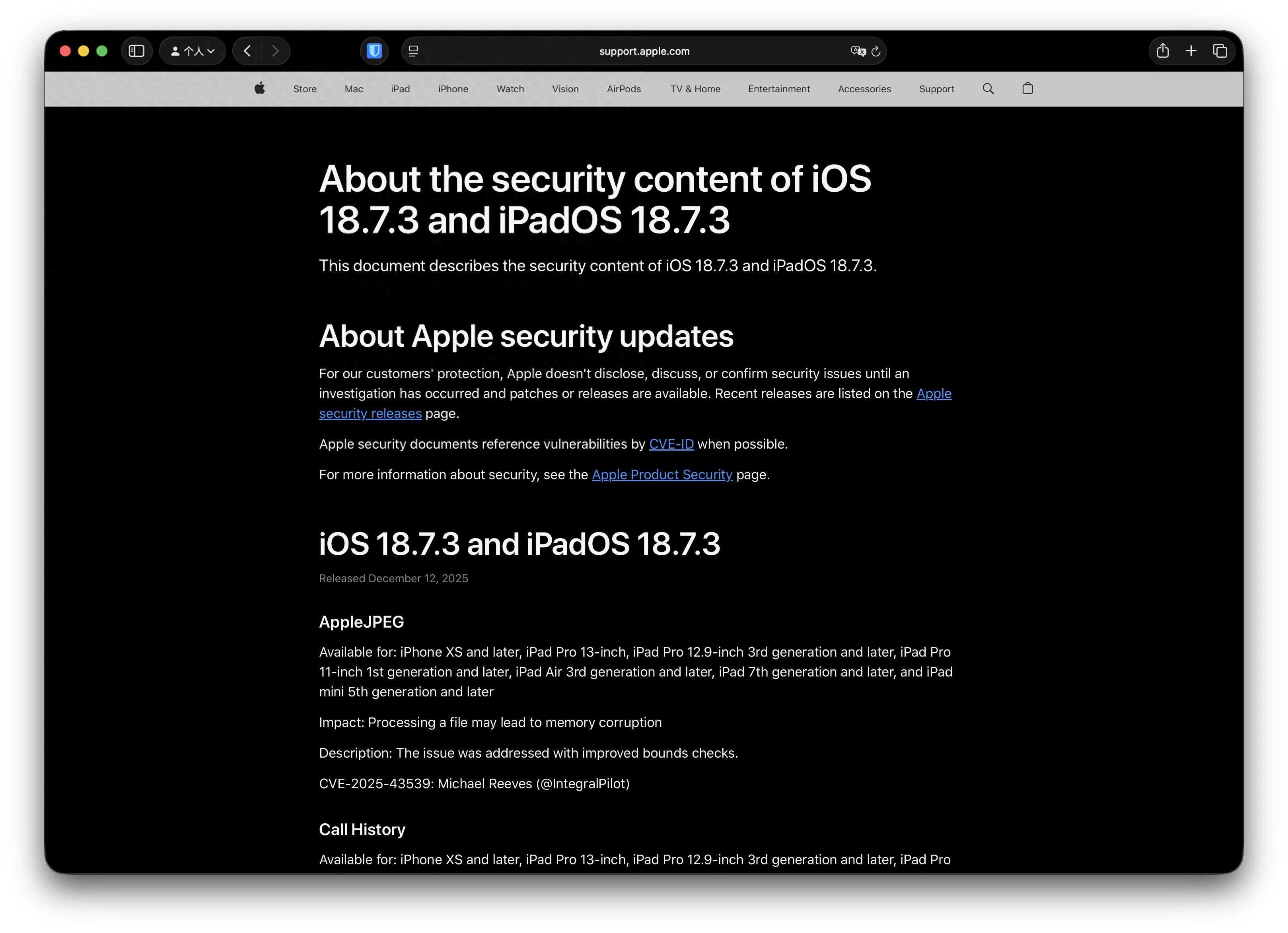Reload the current page
This screenshot has width=1288, height=933.
pos(876,51)
